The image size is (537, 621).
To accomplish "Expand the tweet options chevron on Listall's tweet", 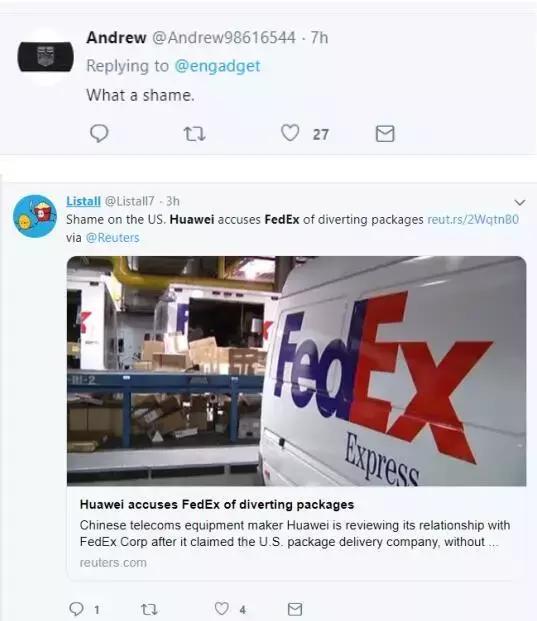I will tap(520, 202).
